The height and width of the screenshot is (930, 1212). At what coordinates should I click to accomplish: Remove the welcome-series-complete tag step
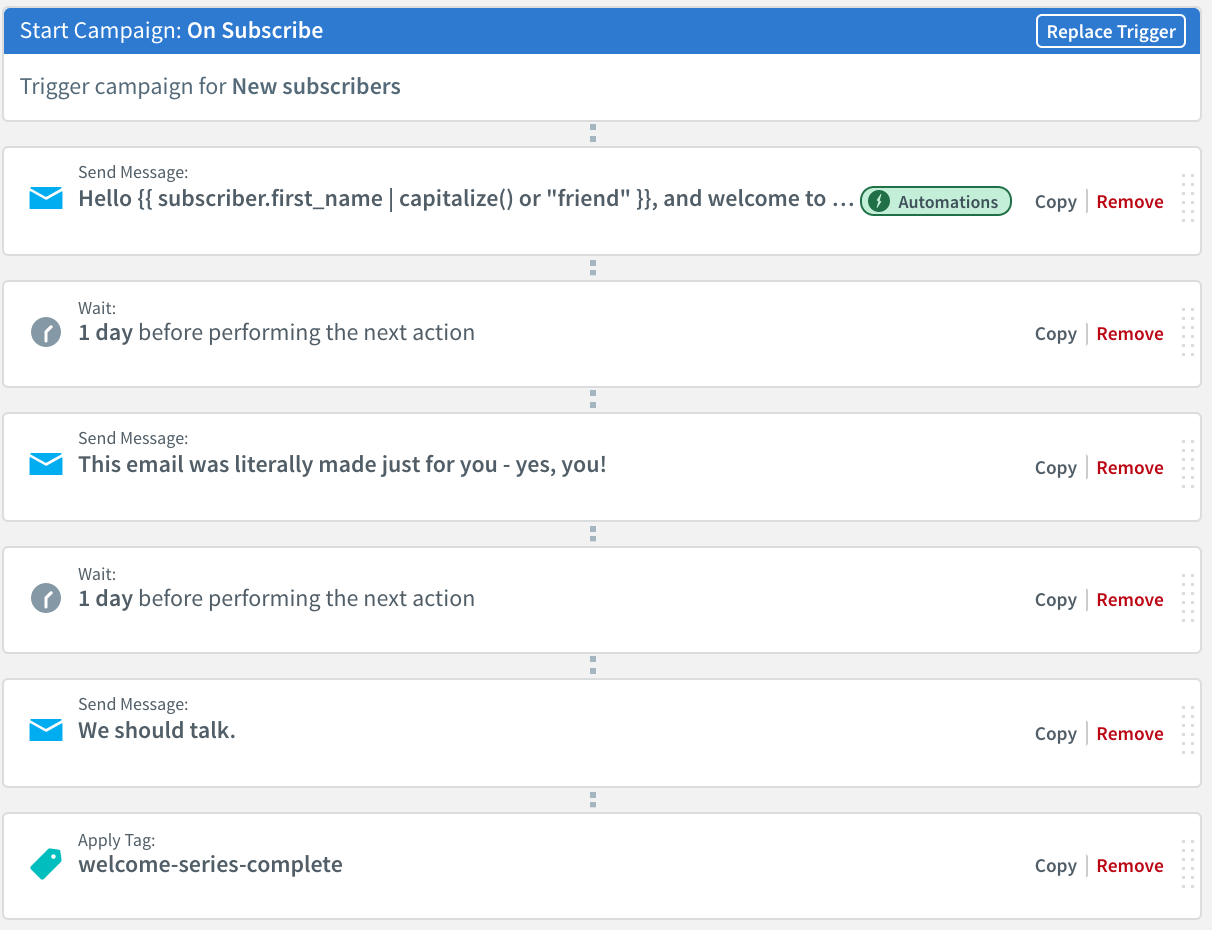click(x=1129, y=865)
